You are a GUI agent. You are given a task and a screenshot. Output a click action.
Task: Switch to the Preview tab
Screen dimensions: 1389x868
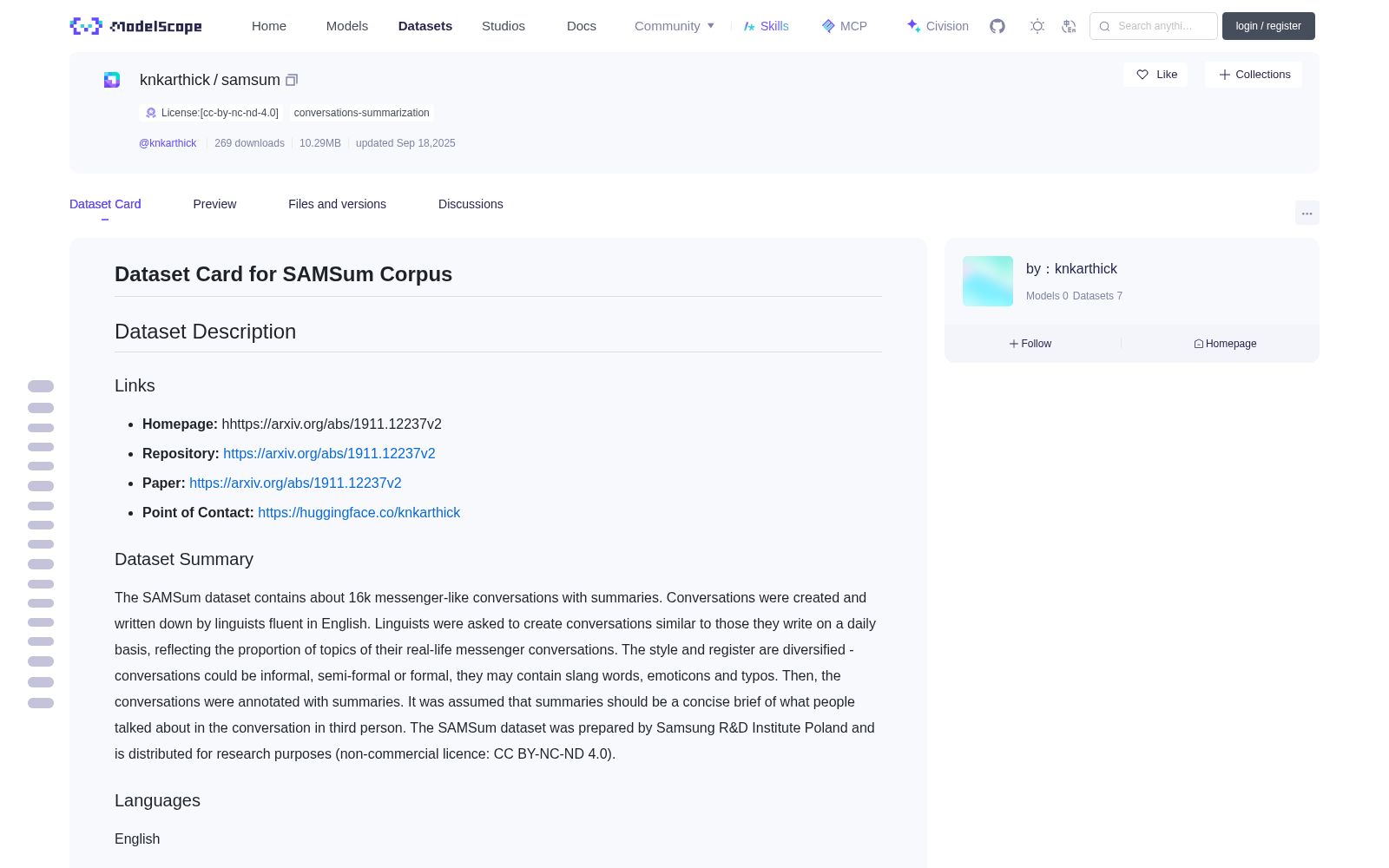[214, 204]
